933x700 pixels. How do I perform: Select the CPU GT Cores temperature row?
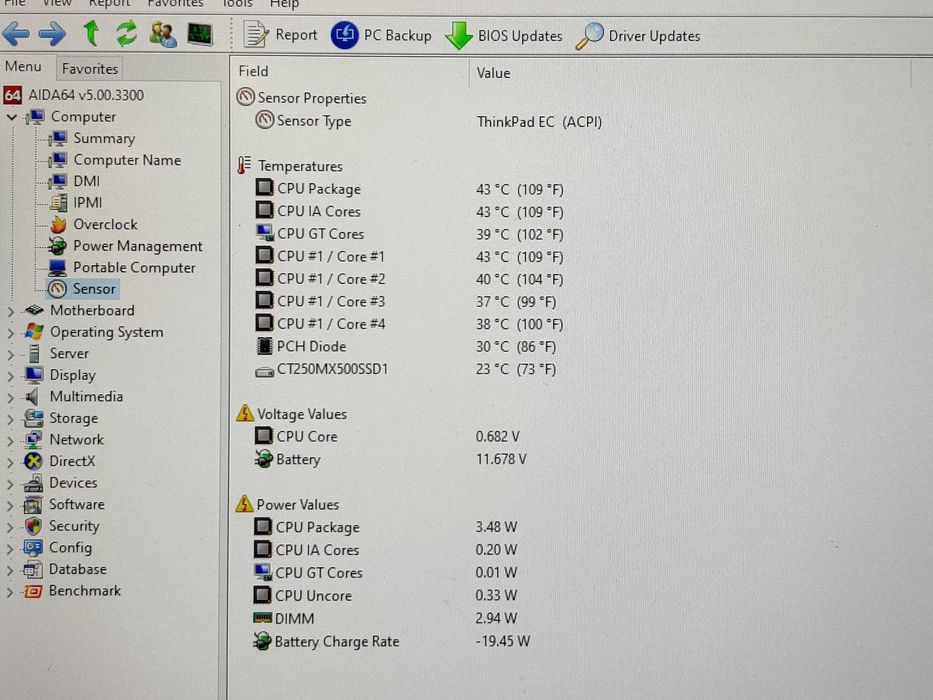(409, 234)
